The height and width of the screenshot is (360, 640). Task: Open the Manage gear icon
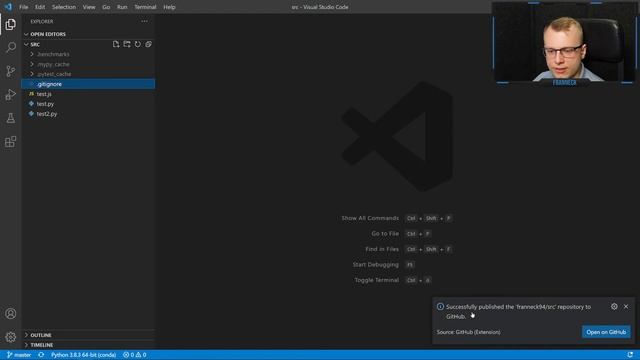click(11, 337)
